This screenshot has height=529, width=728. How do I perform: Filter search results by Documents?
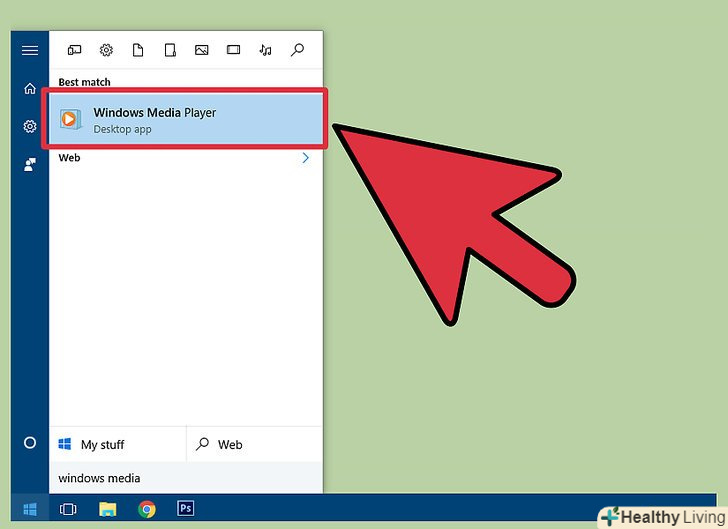pos(138,50)
